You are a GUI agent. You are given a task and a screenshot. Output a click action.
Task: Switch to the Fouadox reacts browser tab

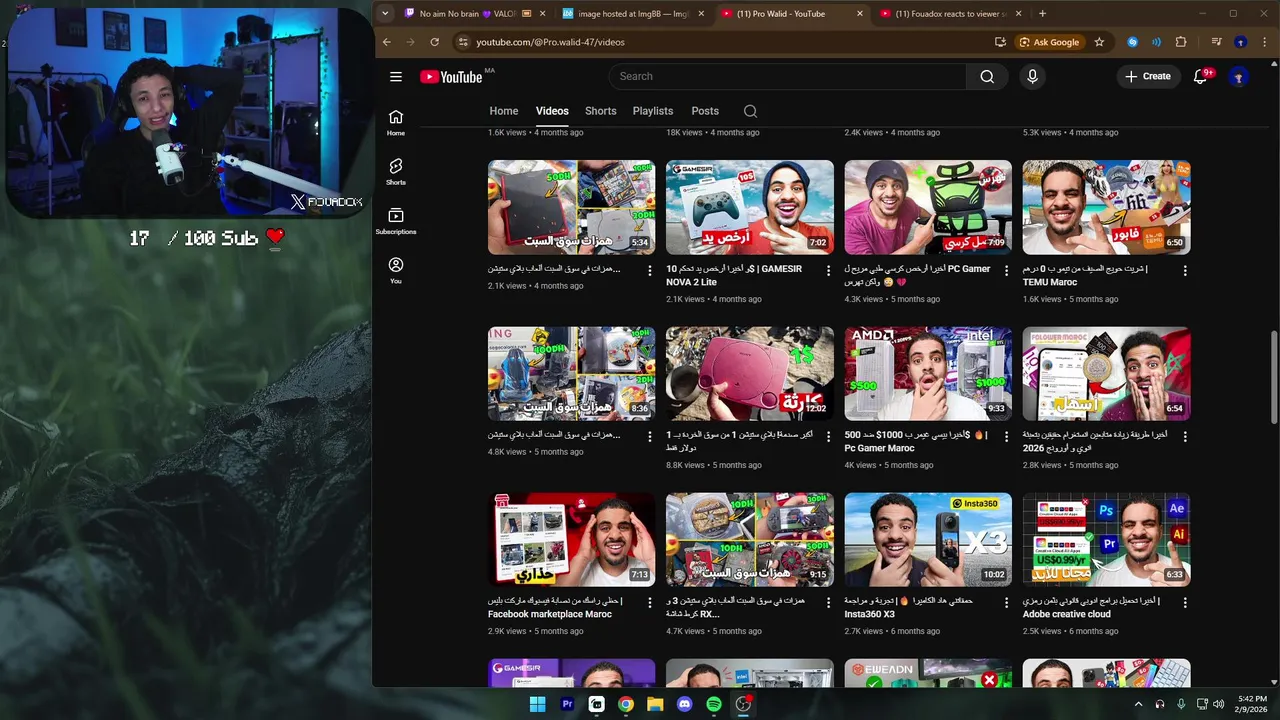[x=950, y=14]
